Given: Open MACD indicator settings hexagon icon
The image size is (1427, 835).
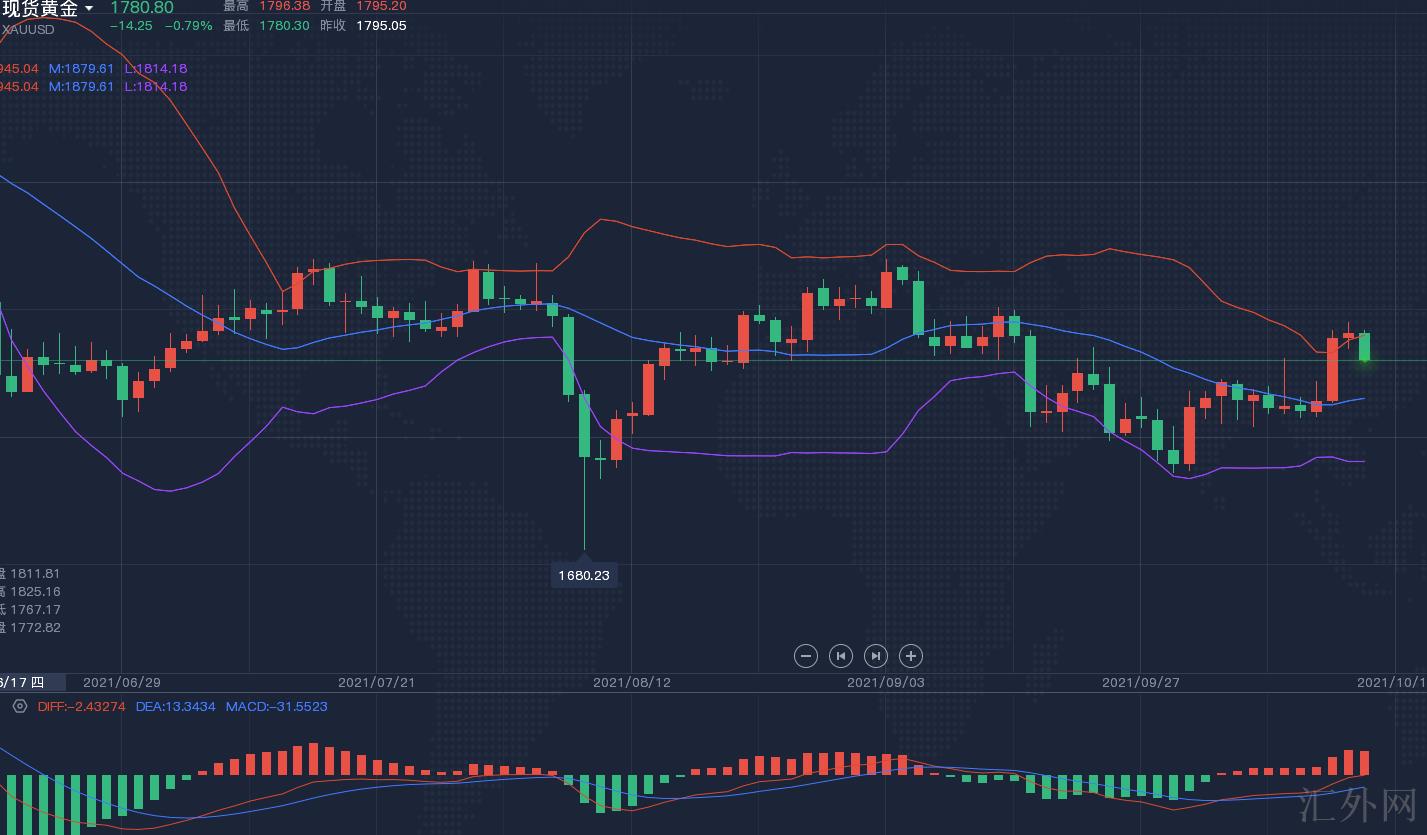Looking at the screenshot, I should (x=19, y=706).
